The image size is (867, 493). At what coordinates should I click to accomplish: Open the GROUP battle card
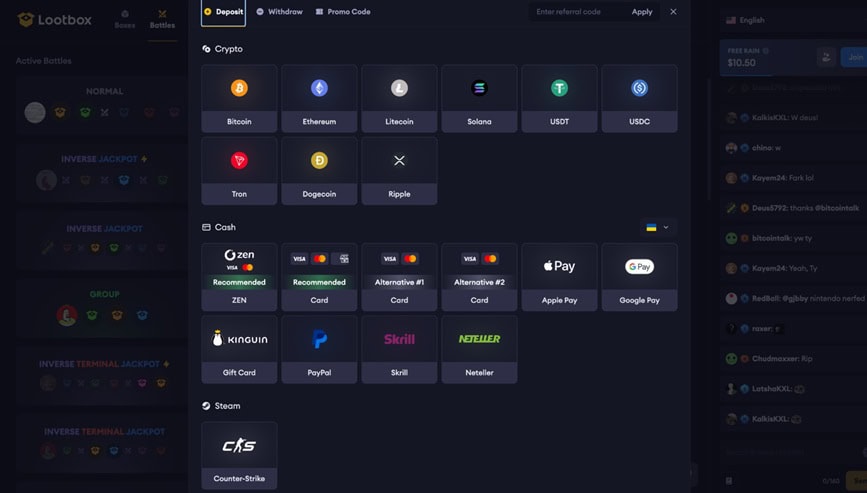coord(101,309)
